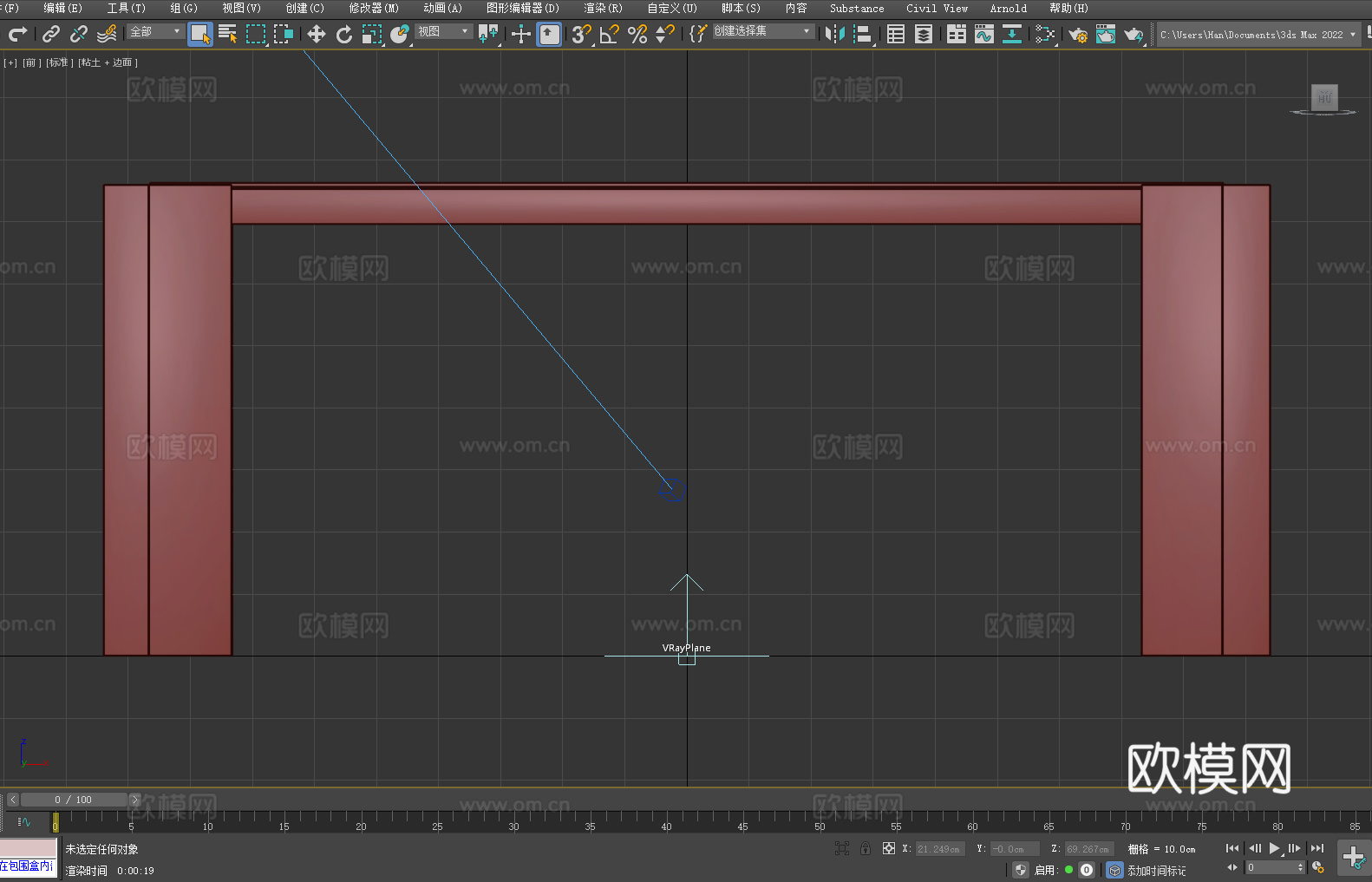
Task: Open the Layer Explorer icon
Action: tap(924, 34)
